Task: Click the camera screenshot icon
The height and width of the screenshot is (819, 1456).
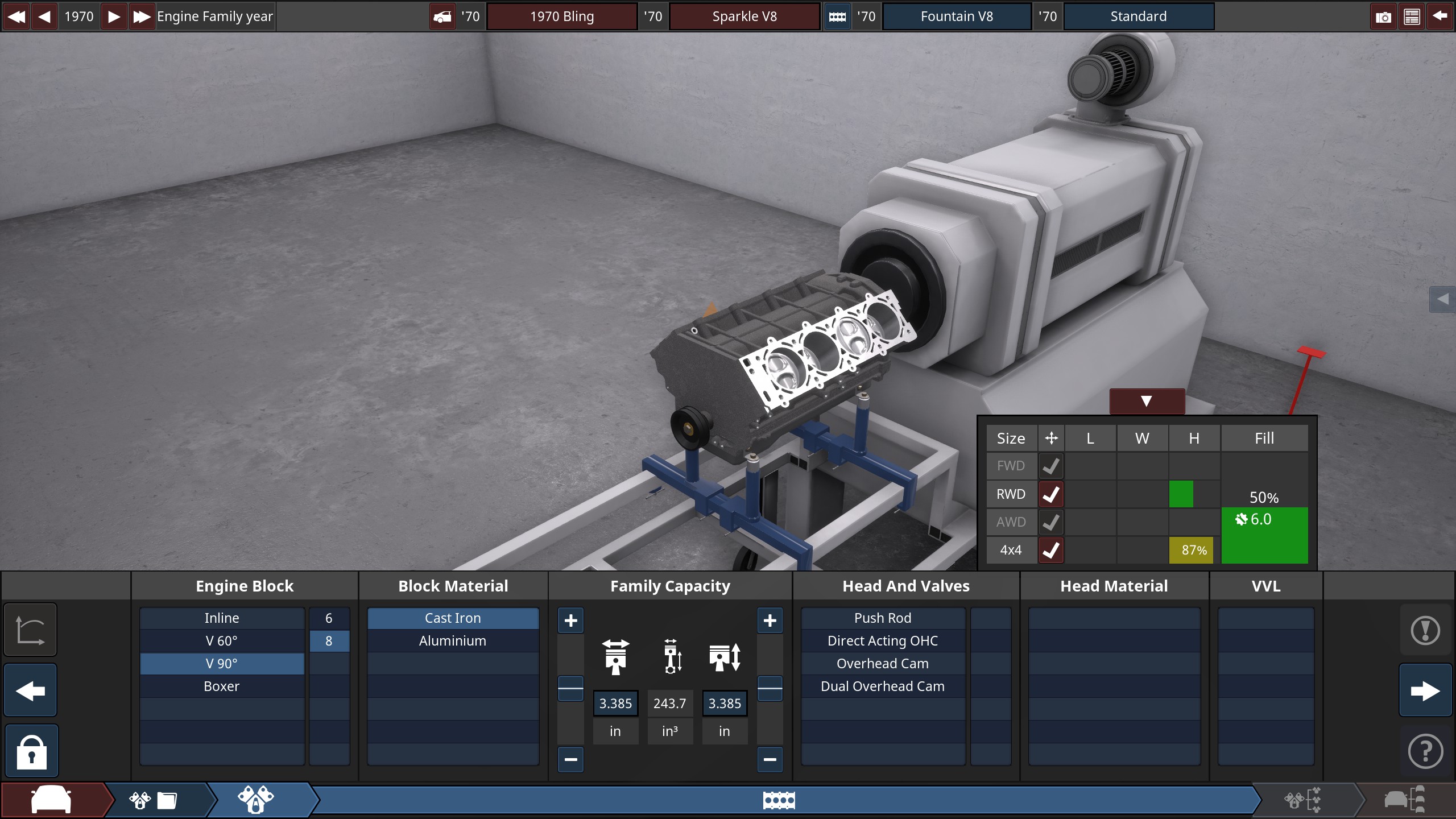Action: pyautogui.click(x=1383, y=16)
